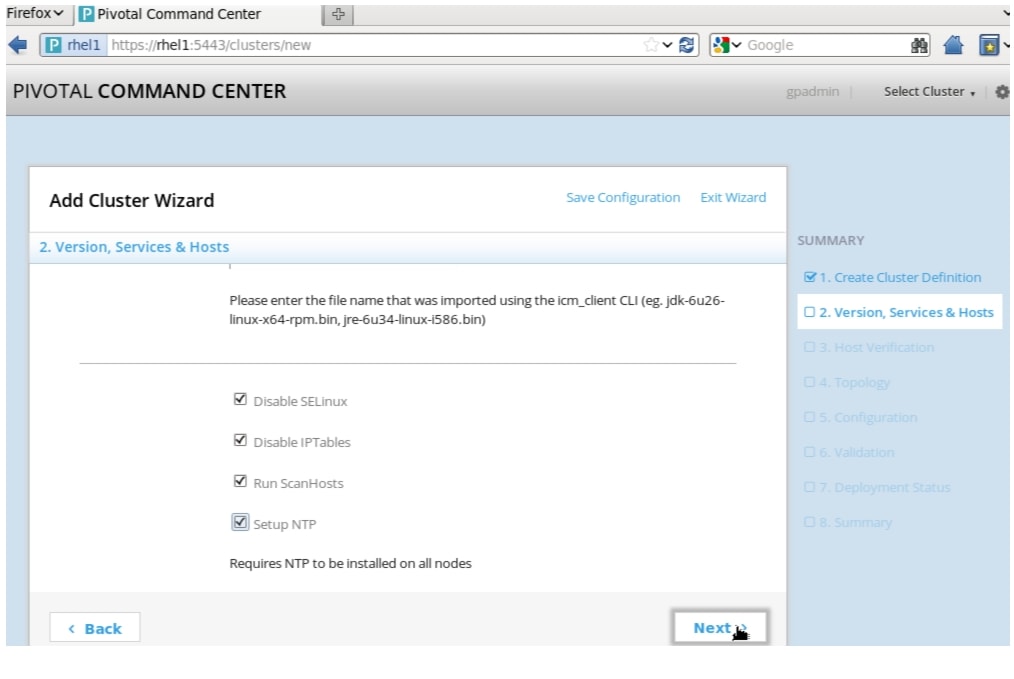The width and height of the screenshot is (1014, 679).
Task: Select step 3. Host Verification
Action: point(868,347)
